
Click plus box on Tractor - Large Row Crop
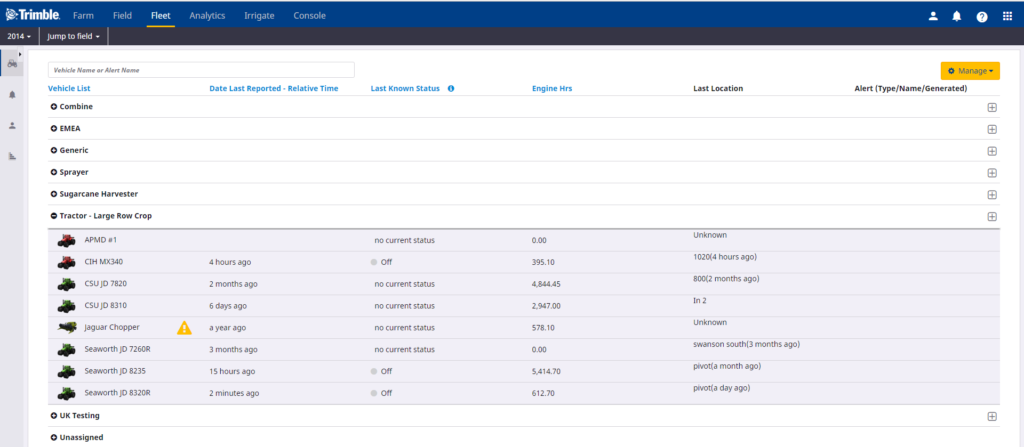(x=992, y=216)
